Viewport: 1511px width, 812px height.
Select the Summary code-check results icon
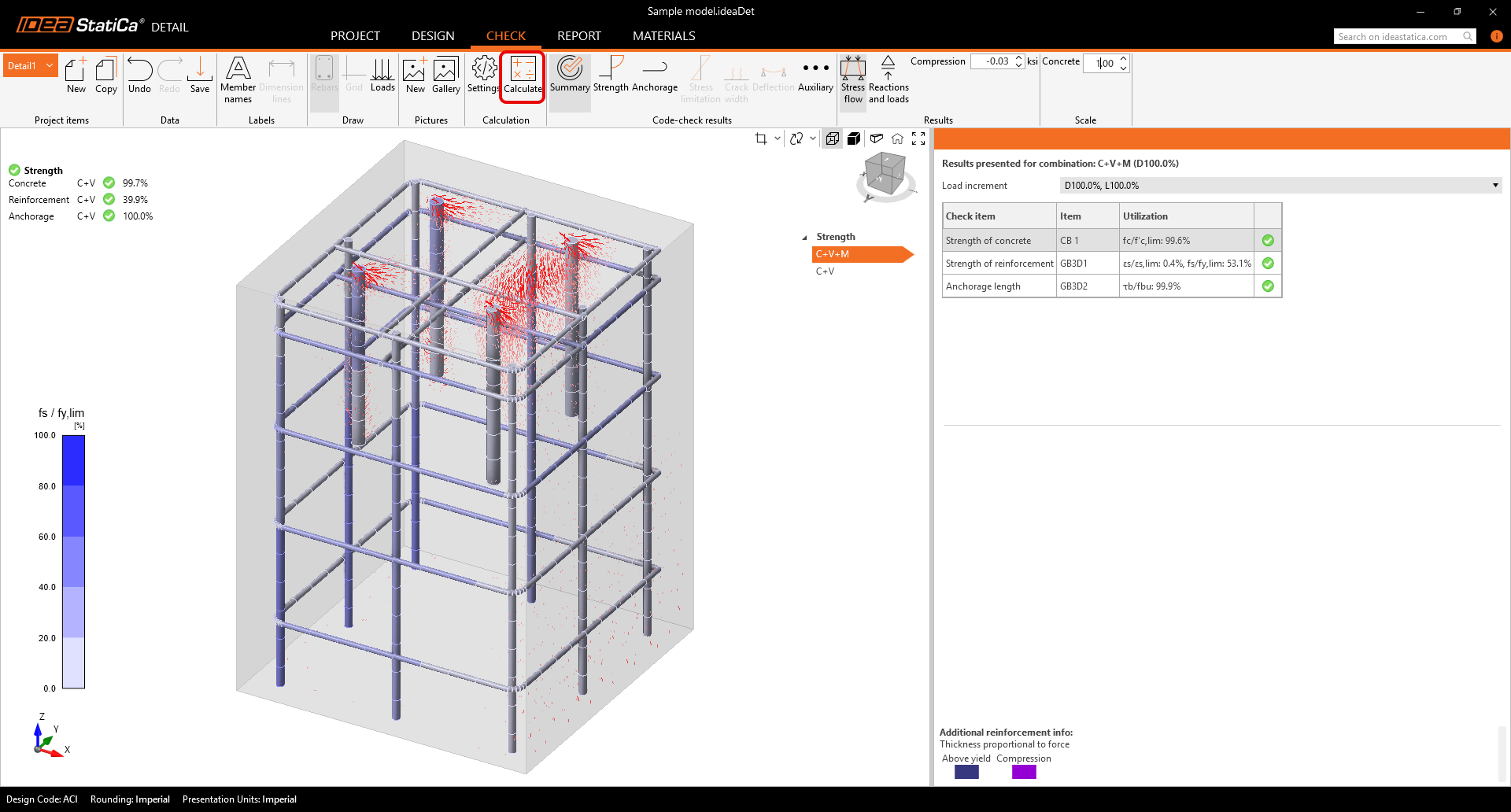coord(570,76)
